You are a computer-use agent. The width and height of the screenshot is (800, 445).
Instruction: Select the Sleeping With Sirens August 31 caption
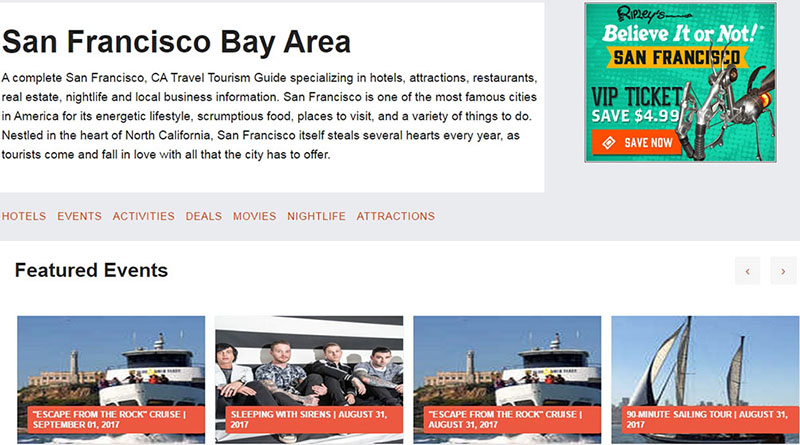point(308,419)
